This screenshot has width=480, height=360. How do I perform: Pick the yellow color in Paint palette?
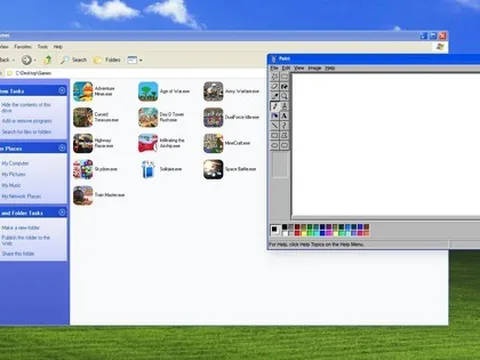(x=304, y=233)
